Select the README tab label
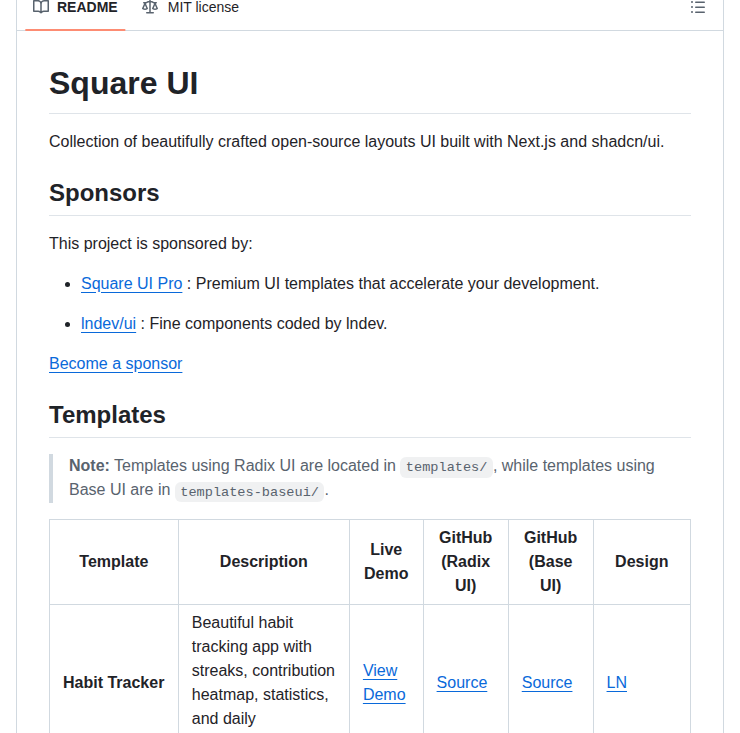The image size is (740, 733). [87, 7]
